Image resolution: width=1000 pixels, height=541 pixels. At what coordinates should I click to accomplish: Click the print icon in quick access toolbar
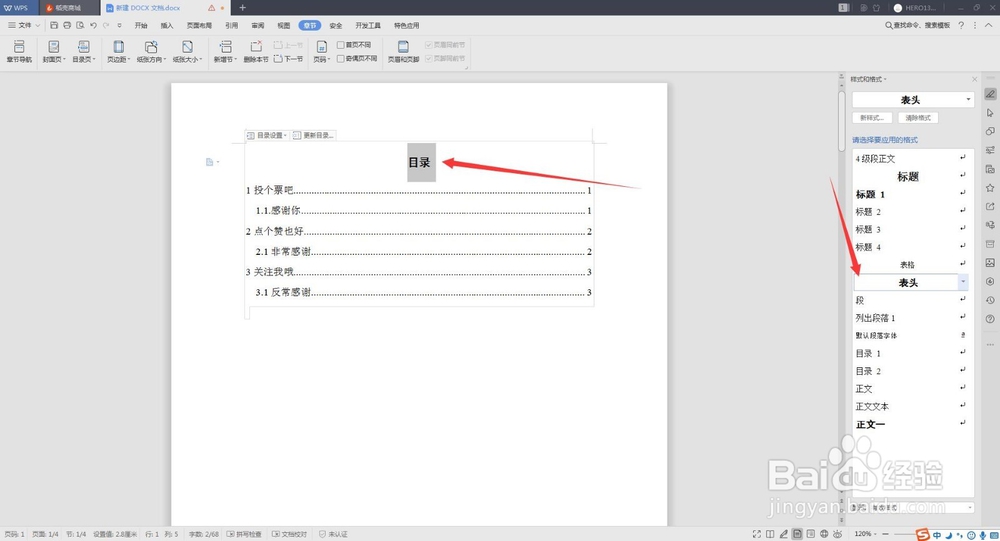coord(67,26)
